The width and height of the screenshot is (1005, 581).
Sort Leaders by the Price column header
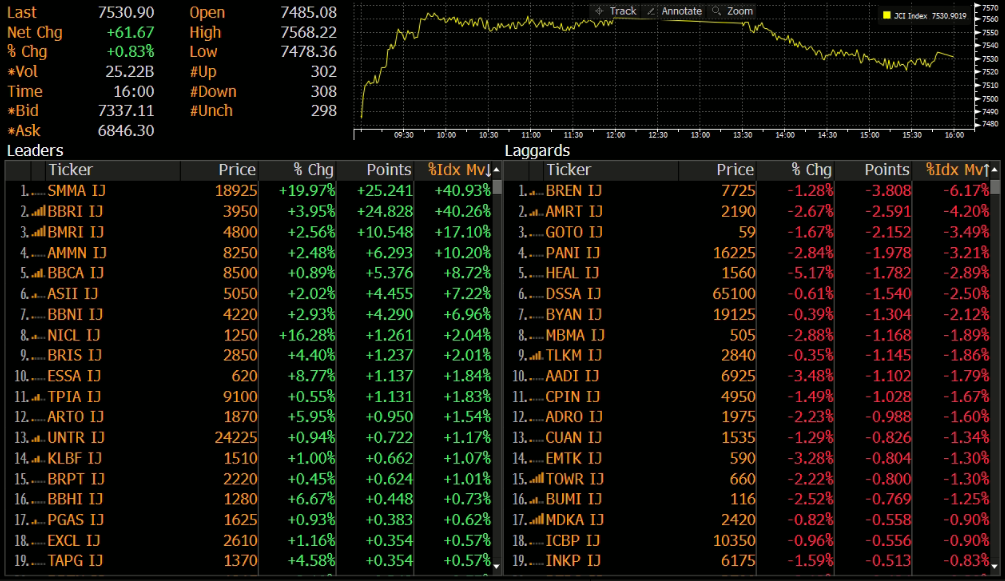pyautogui.click(x=237, y=170)
